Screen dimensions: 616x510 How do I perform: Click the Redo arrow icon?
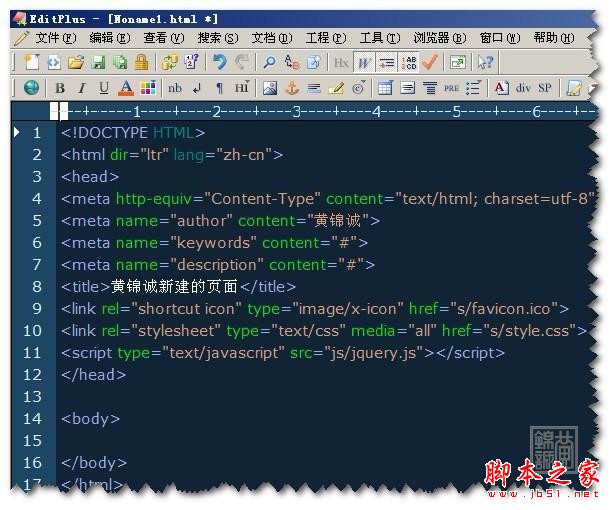coord(242,62)
